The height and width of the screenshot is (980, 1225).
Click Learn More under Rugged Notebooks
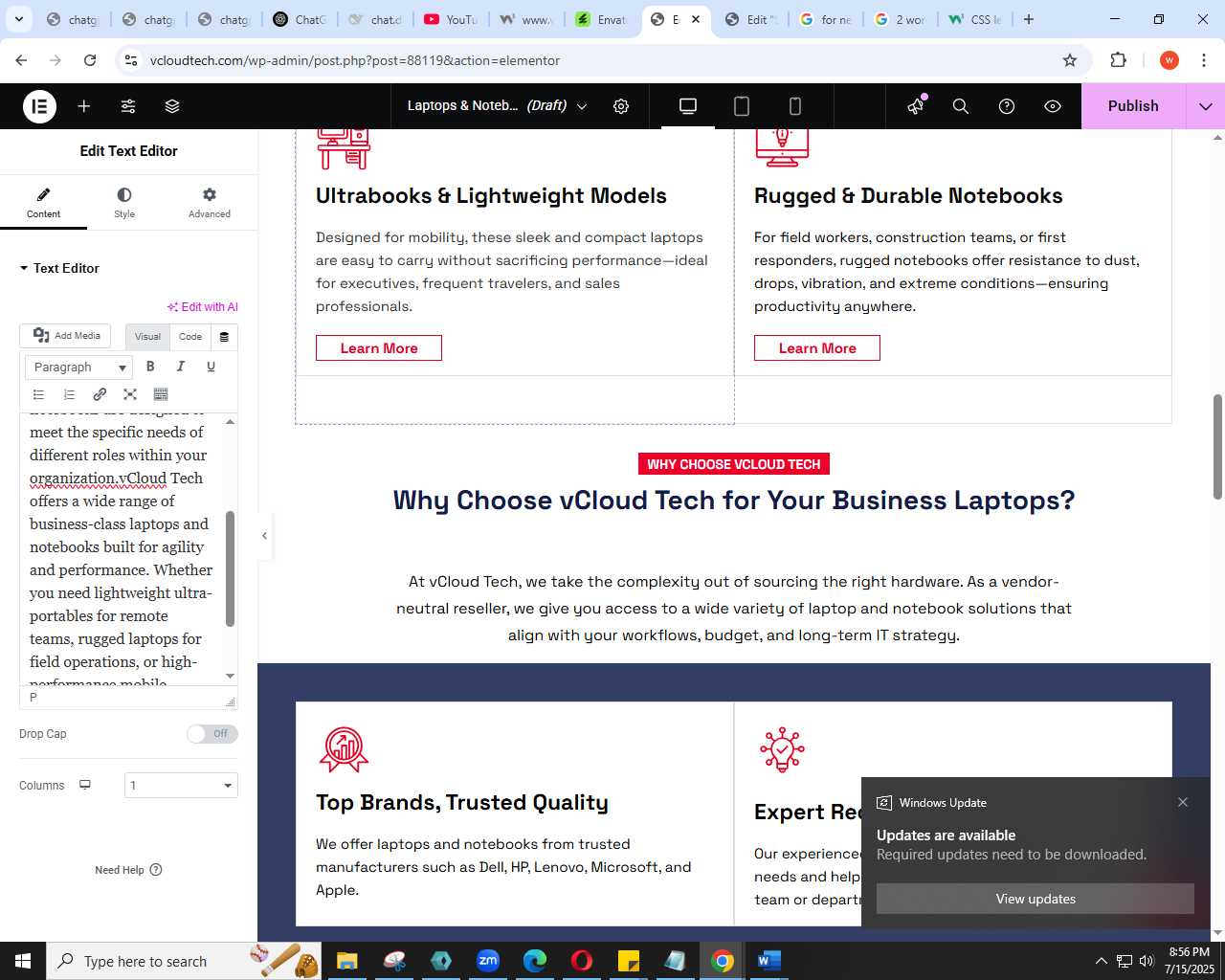point(817,348)
